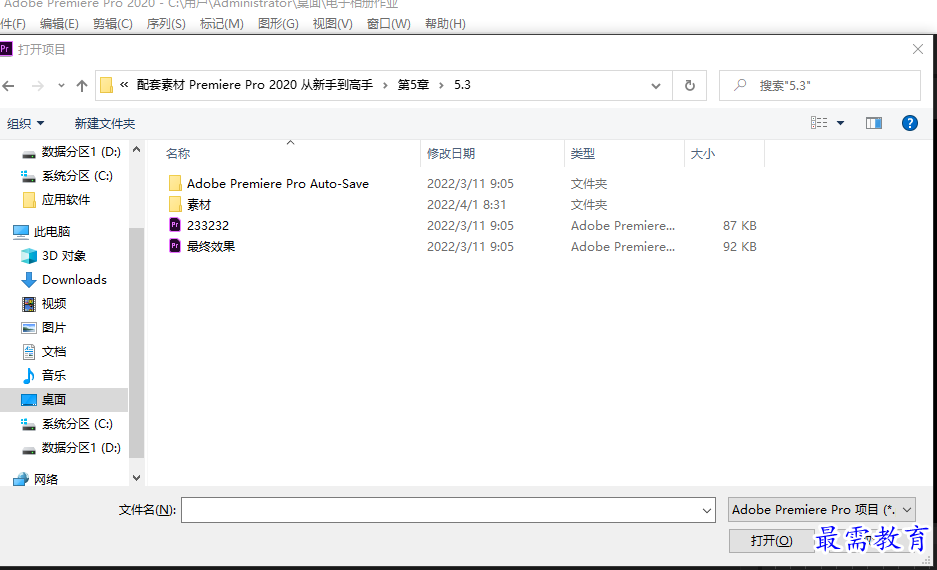The height and width of the screenshot is (570, 937).
Task: Click sidebar scrollbar down arrow
Action: tap(136, 478)
